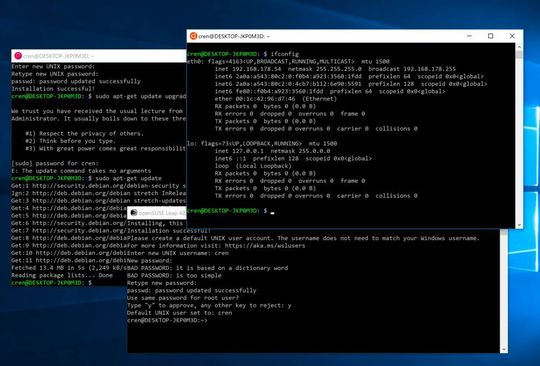The image size is (540, 366).
Task: Click the 'ifconfig' command in the Ubuntu terminal
Action: point(284,54)
